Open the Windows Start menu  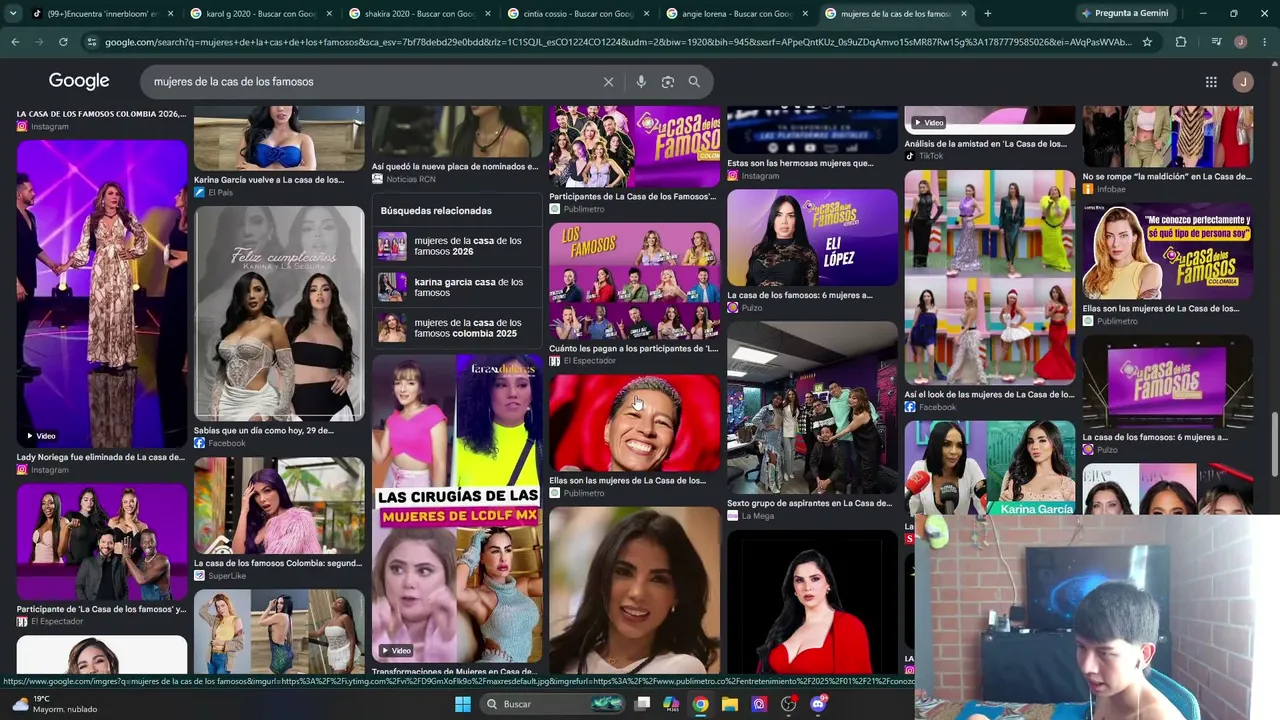463,704
